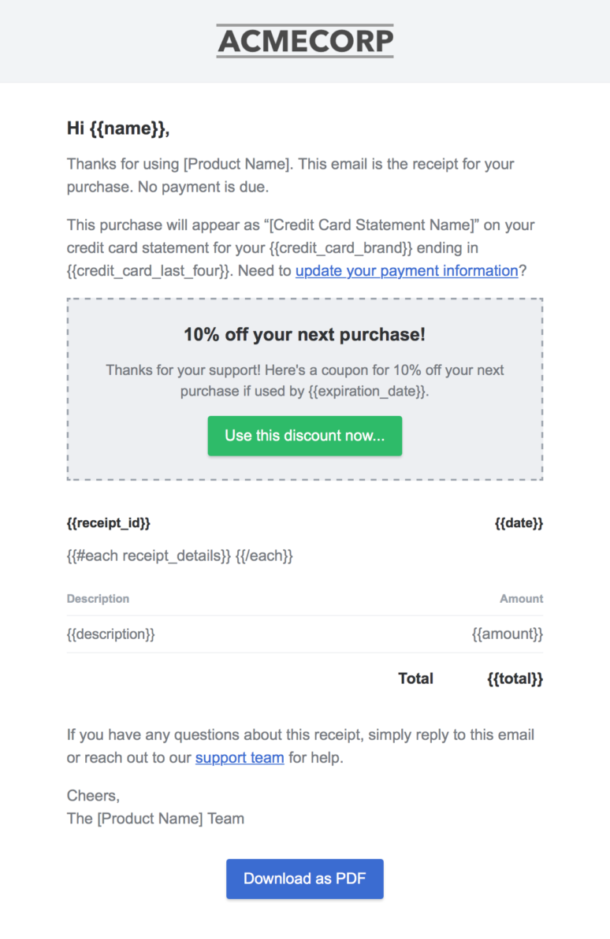Click The [Product Name] Team signature
610x939 pixels.
pos(155,818)
